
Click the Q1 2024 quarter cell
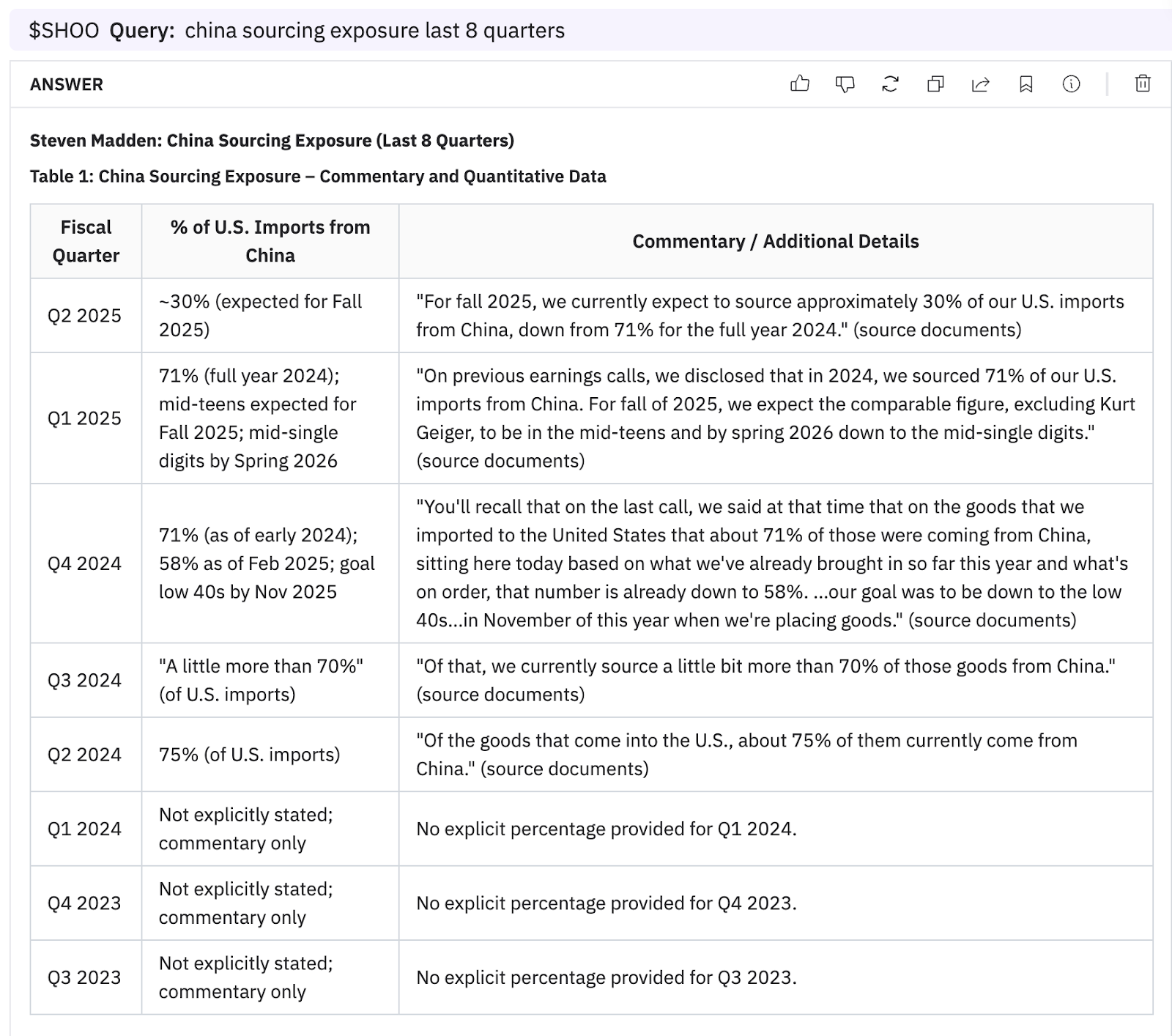pos(85,829)
